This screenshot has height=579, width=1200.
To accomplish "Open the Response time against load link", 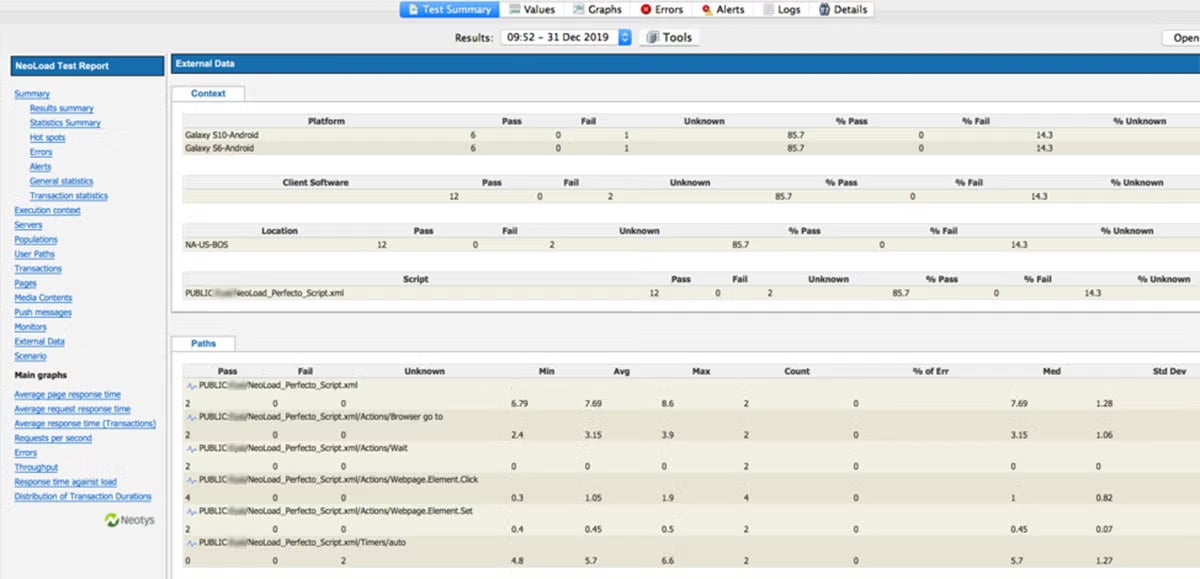I will click(65, 482).
